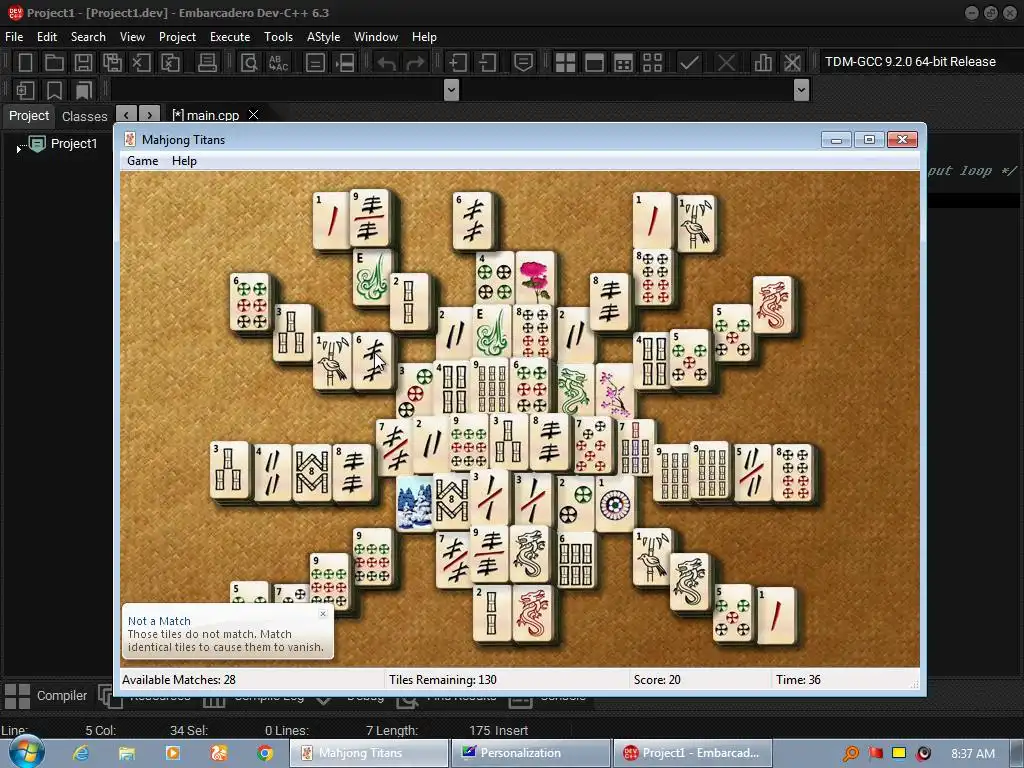Image resolution: width=1024 pixels, height=768 pixels.
Task: Click the Rebuild All outlined-squares icon
Action: coord(652,63)
